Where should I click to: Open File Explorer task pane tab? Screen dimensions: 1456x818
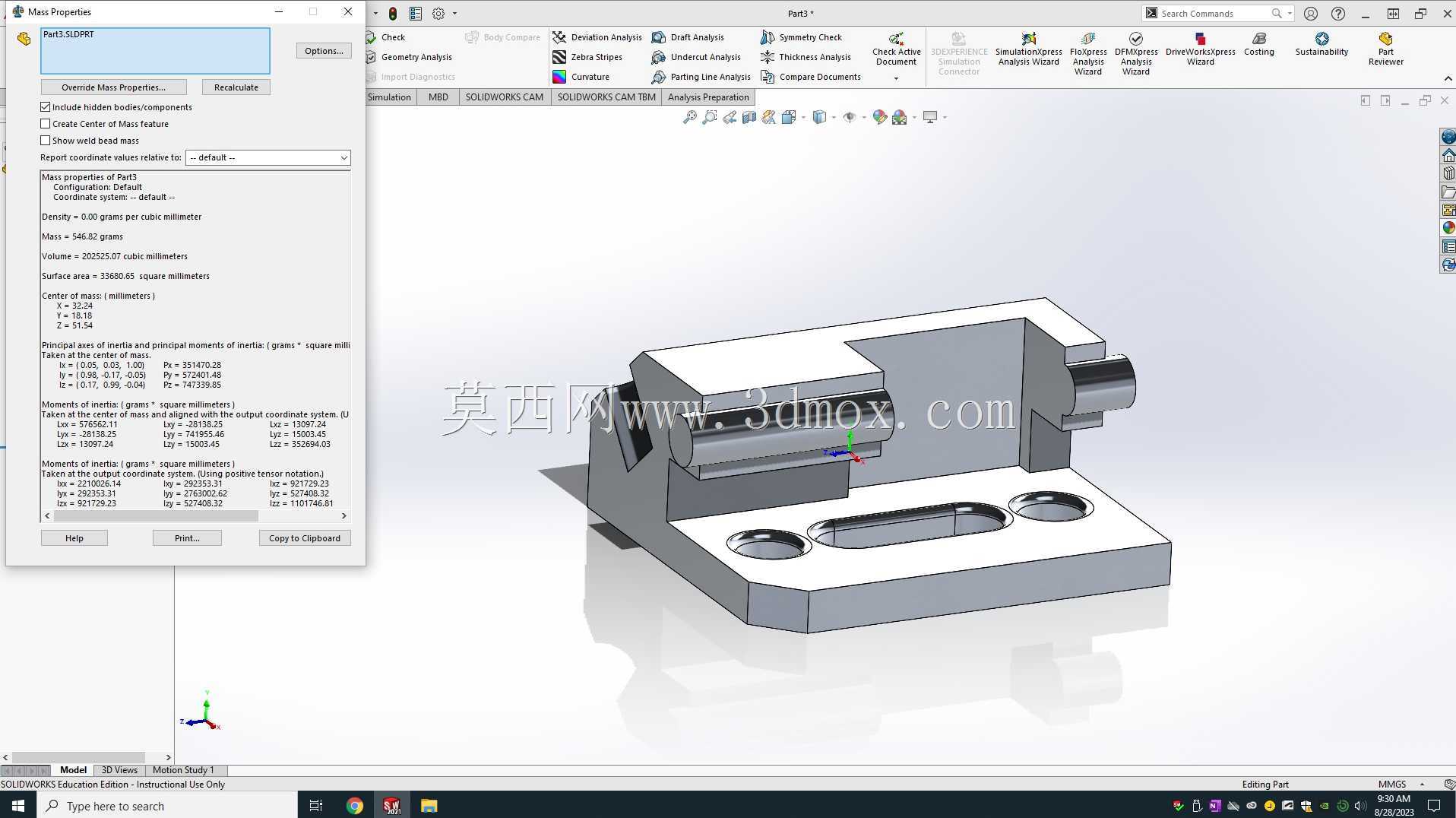click(x=1448, y=192)
